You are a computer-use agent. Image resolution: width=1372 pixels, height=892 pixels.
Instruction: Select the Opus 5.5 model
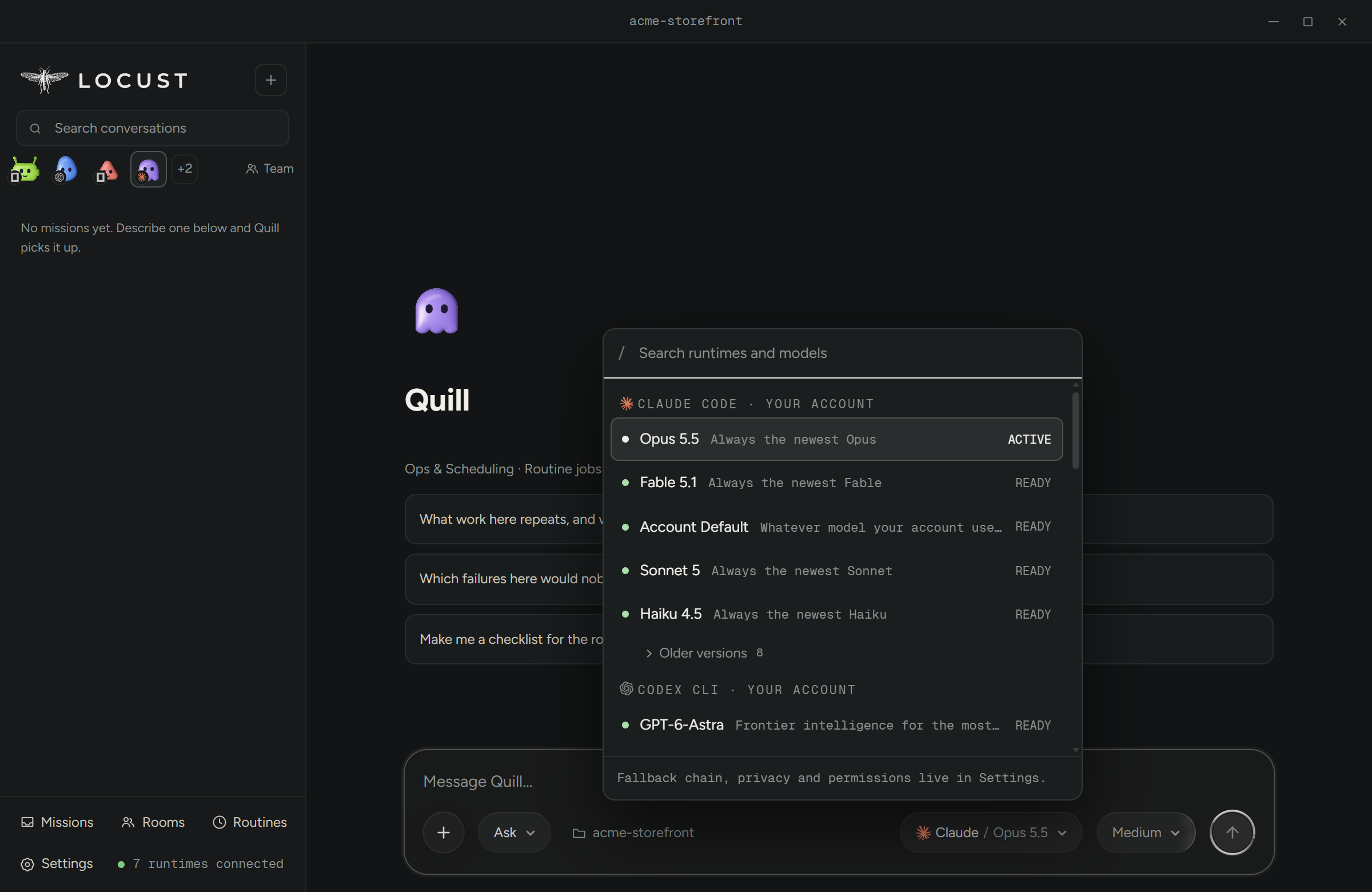point(836,439)
